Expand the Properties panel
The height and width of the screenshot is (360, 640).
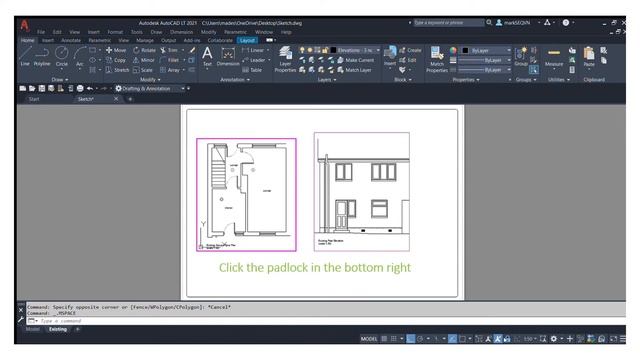point(466,80)
